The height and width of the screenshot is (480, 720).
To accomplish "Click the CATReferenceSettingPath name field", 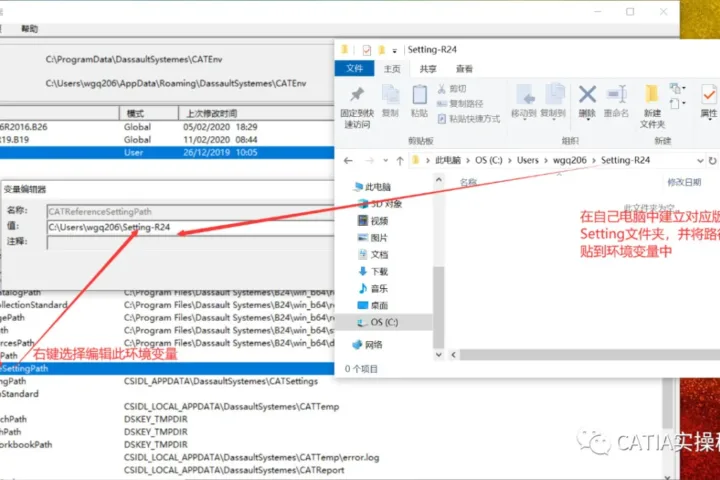I will 191,212.
